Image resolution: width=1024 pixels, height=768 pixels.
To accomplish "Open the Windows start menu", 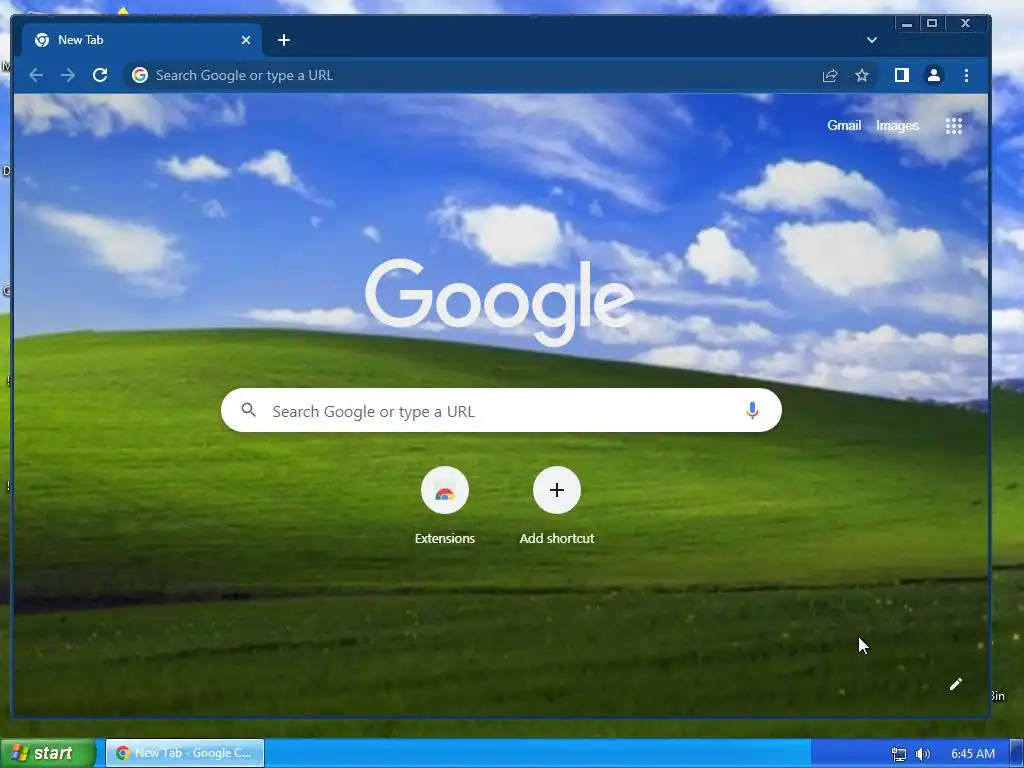I will tap(47, 753).
